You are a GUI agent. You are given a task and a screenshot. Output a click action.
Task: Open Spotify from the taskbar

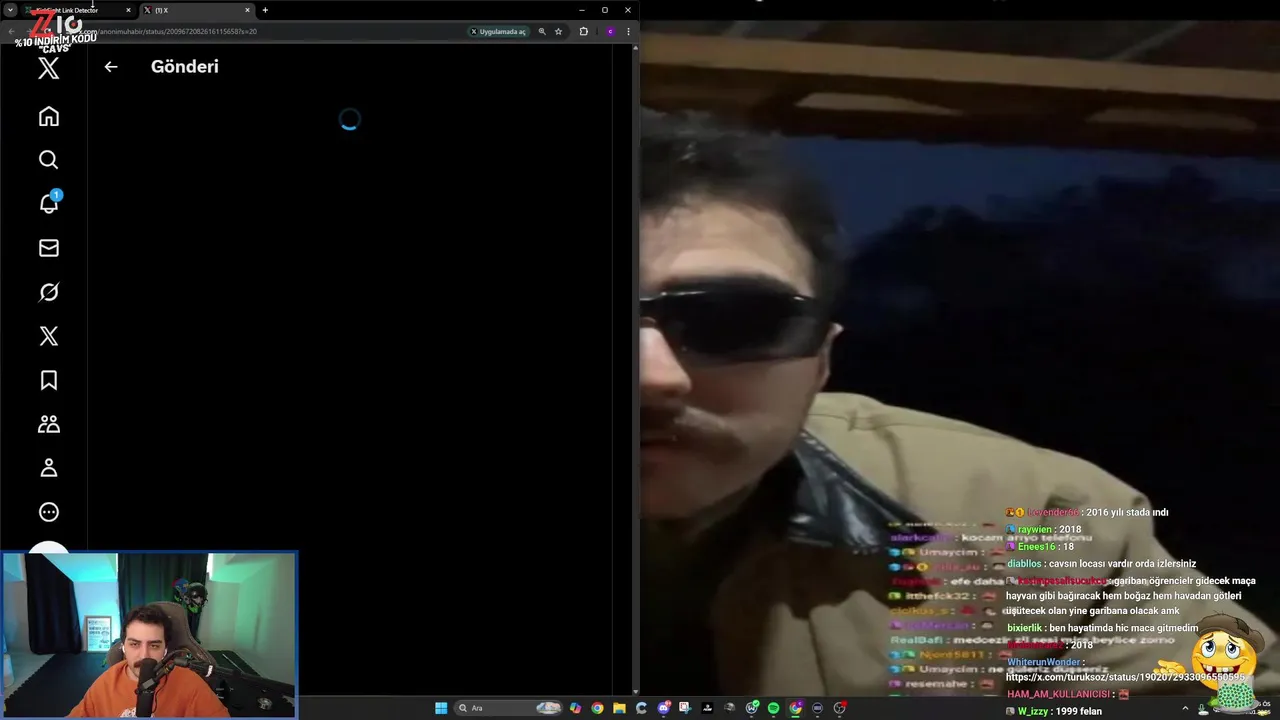coord(773,708)
